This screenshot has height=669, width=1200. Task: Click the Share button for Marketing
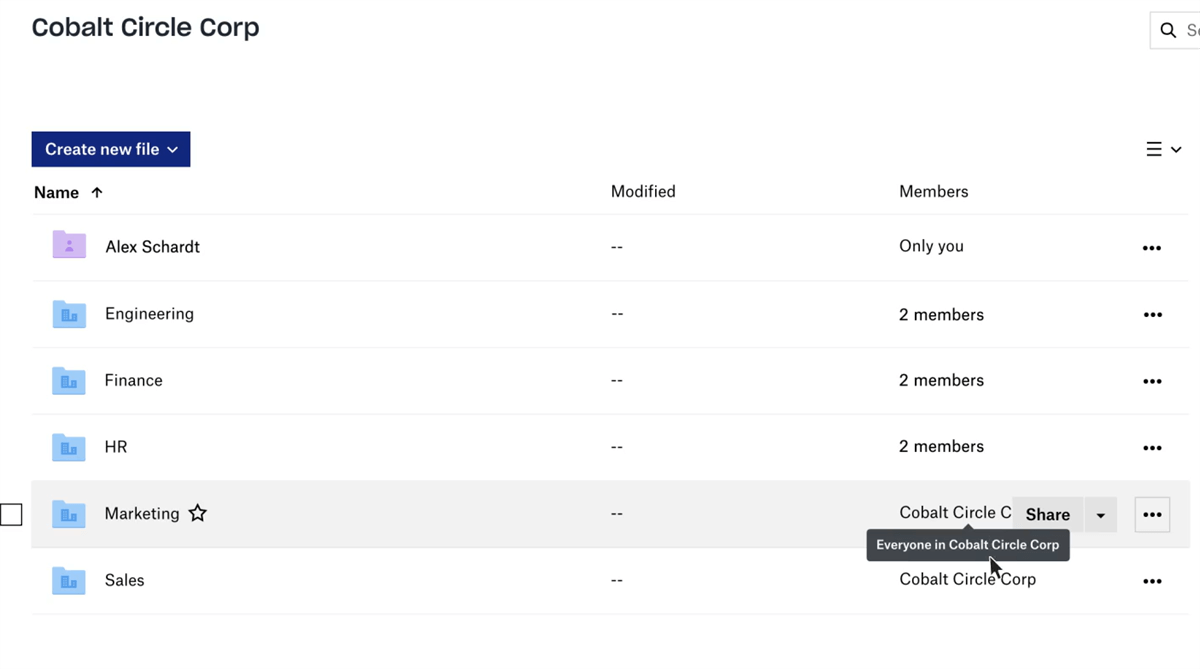pyautogui.click(x=1047, y=515)
